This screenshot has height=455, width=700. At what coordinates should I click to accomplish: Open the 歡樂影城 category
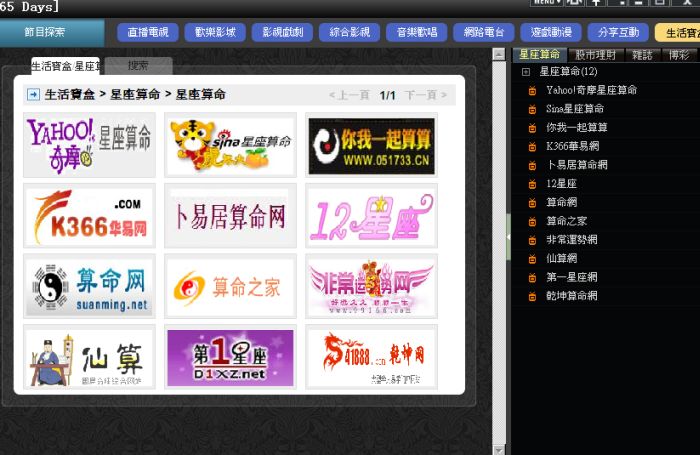tap(215, 32)
